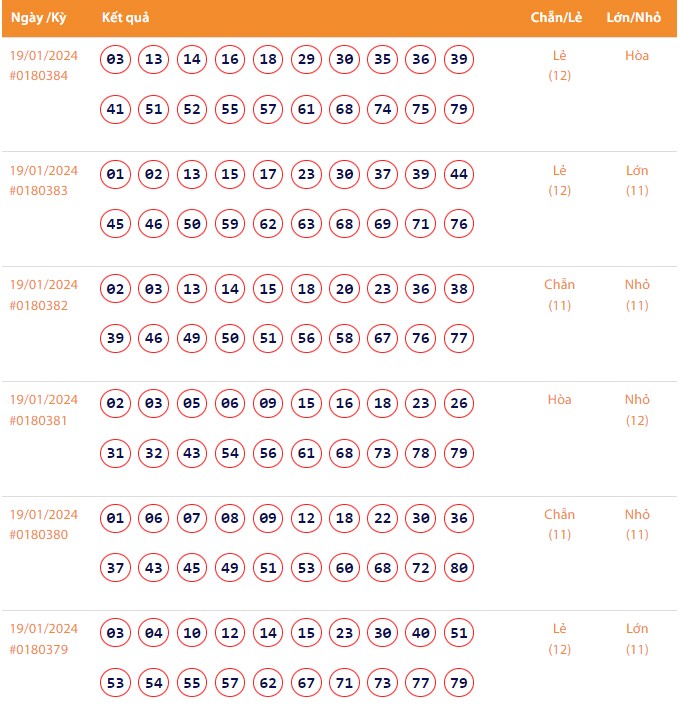
Task: Click "Hòa" result for draw #0180384
Action: click(637, 56)
